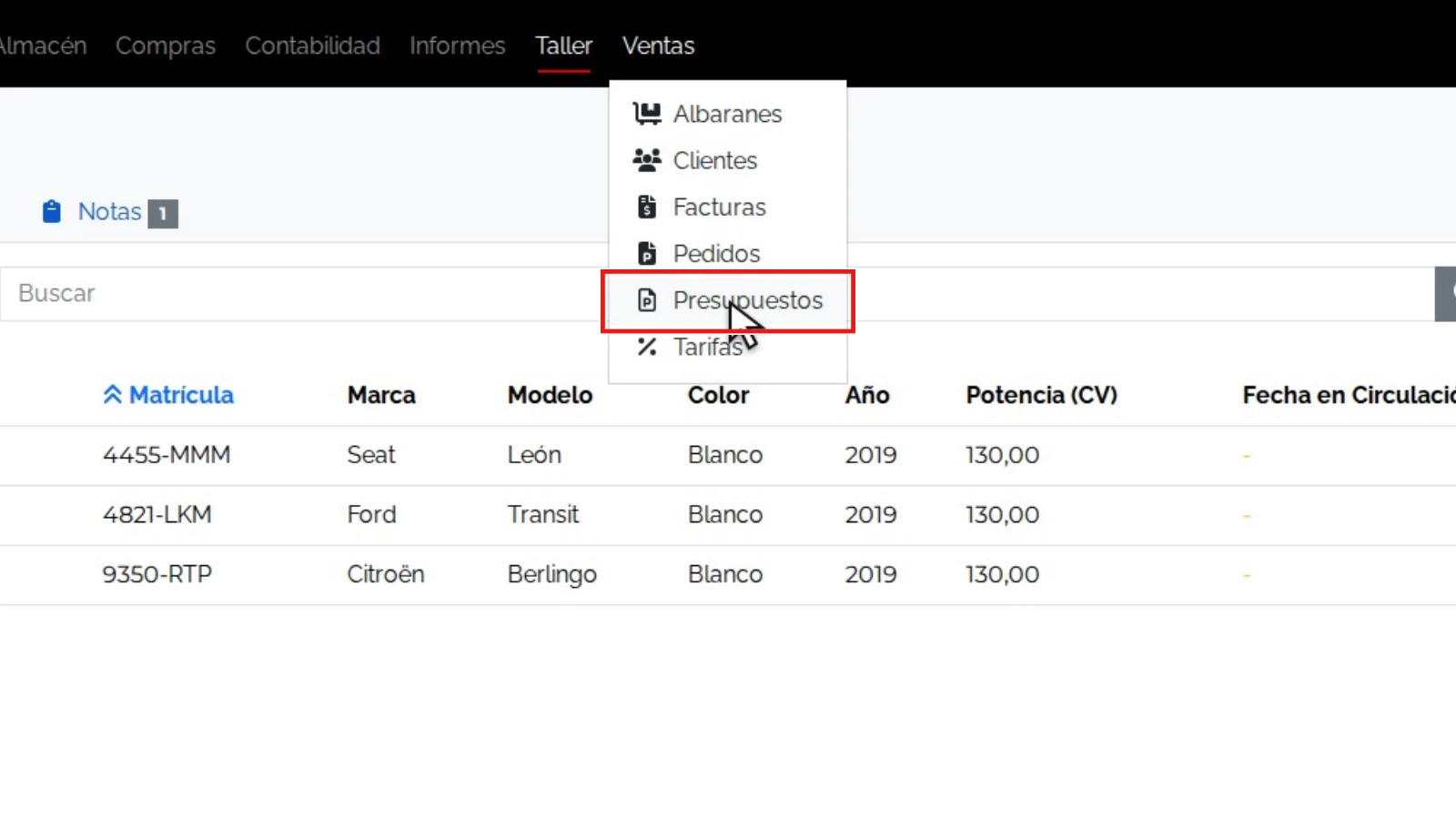
Task: Sort by the Color column header
Action: click(719, 395)
